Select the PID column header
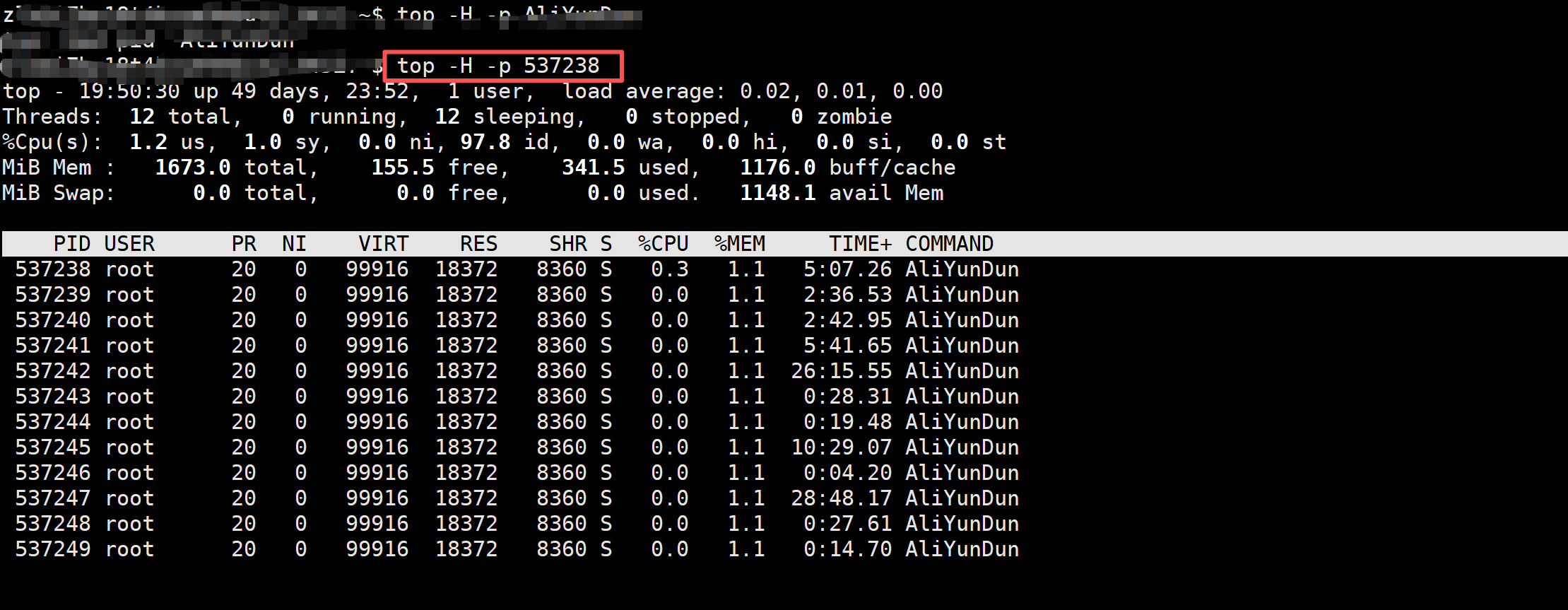 (x=72, y=244)
